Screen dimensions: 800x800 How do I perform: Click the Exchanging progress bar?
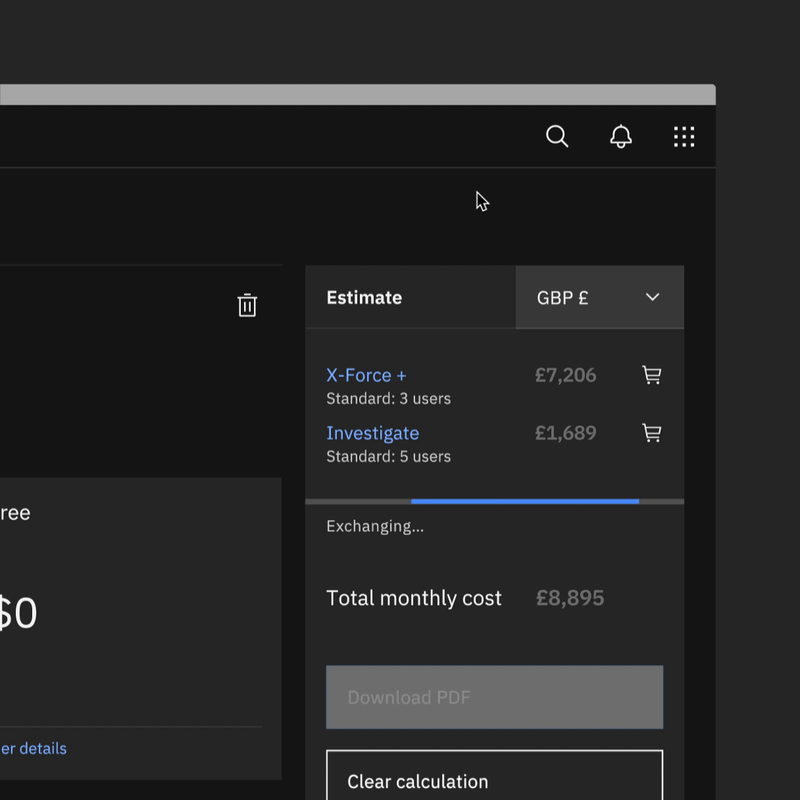click(494, 502)
